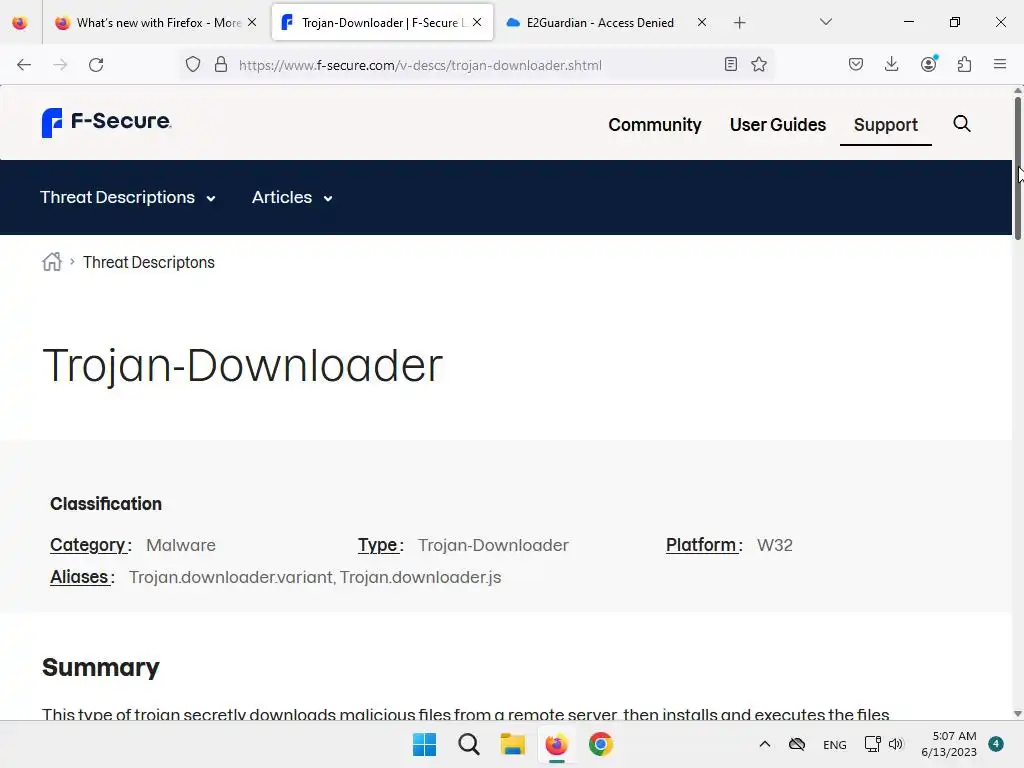The image size is (1024, 768).
Task: Open the taskbar clock and date
Action: (949, 744)
